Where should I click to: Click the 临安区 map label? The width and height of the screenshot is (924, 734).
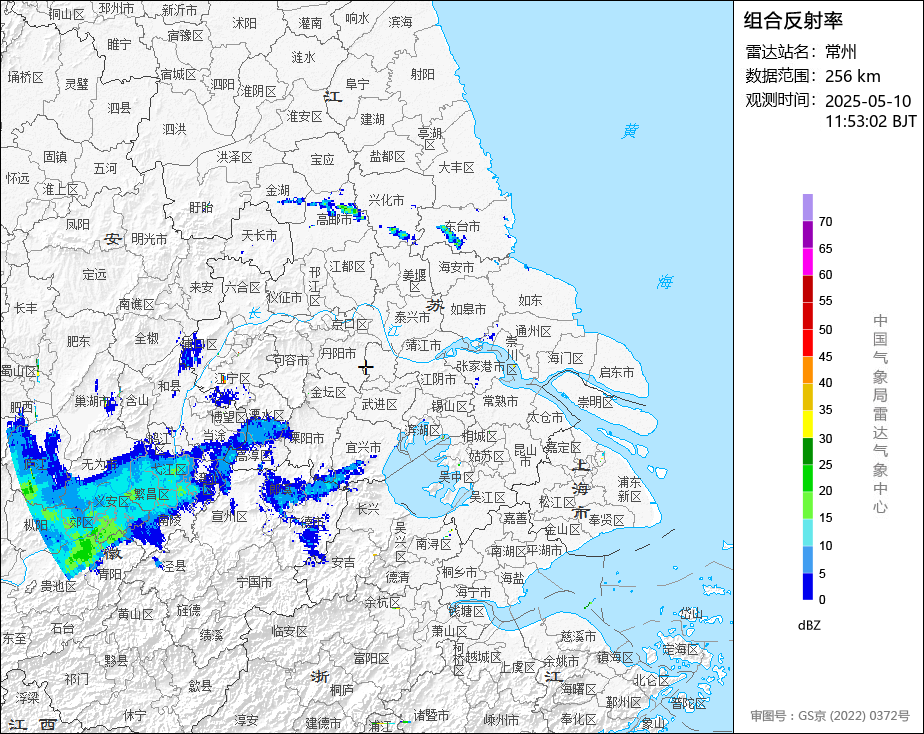[x=290, y=631]
